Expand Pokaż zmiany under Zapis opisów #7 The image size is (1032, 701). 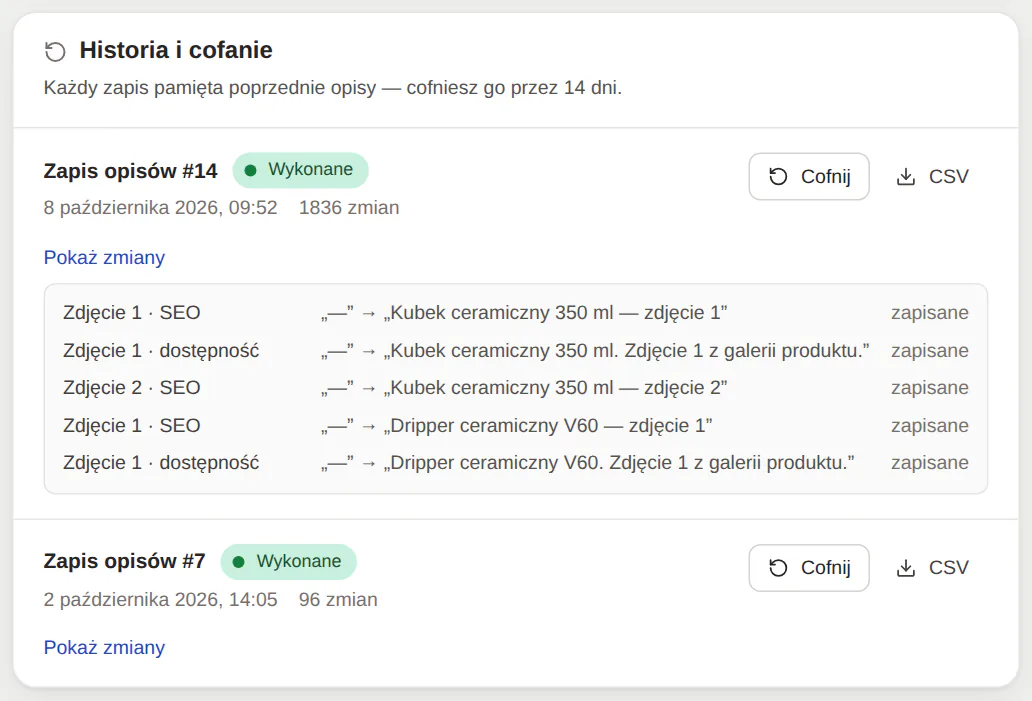click(104, 648)
